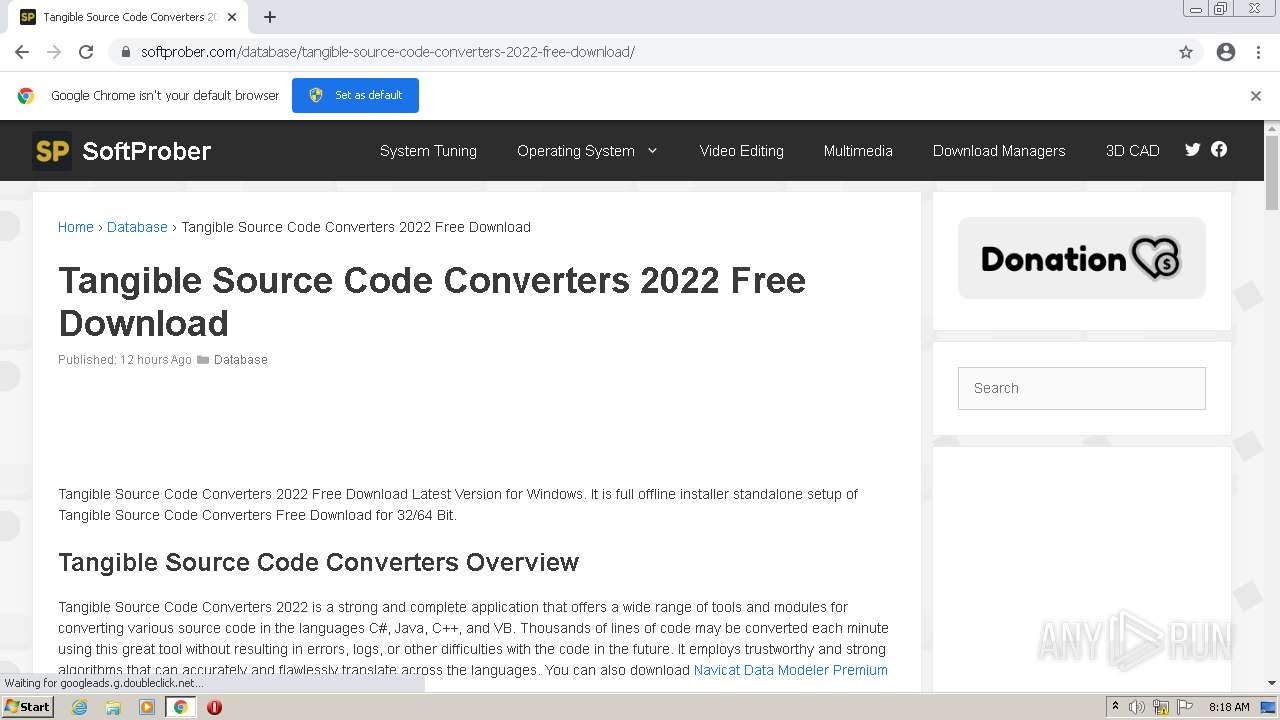Viewport: 1280px width, 720px height.
Task: Go to the Home breadcrumb link
Action: 76,227
